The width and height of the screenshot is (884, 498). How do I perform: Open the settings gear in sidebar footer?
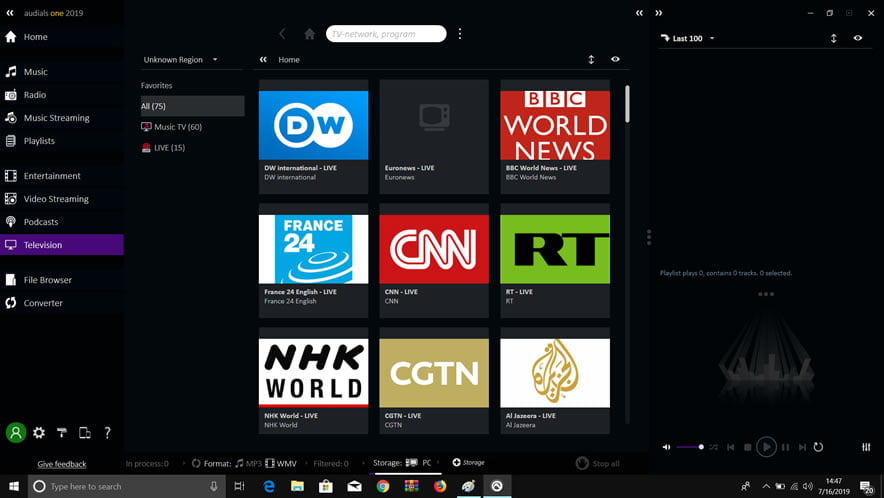39,433
